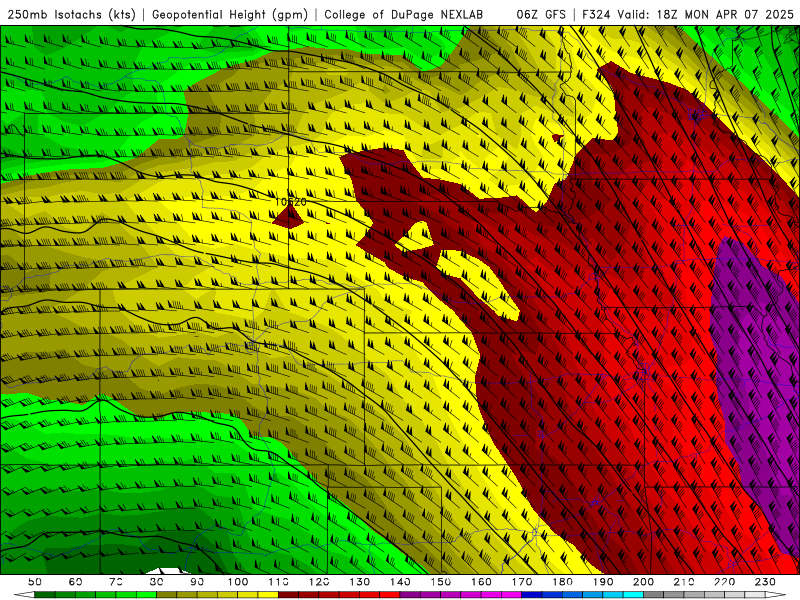The height and width of the screenshot is (600, 800).
Task: Click the 'F324' forecast hour text
Action: coord(597,15)
